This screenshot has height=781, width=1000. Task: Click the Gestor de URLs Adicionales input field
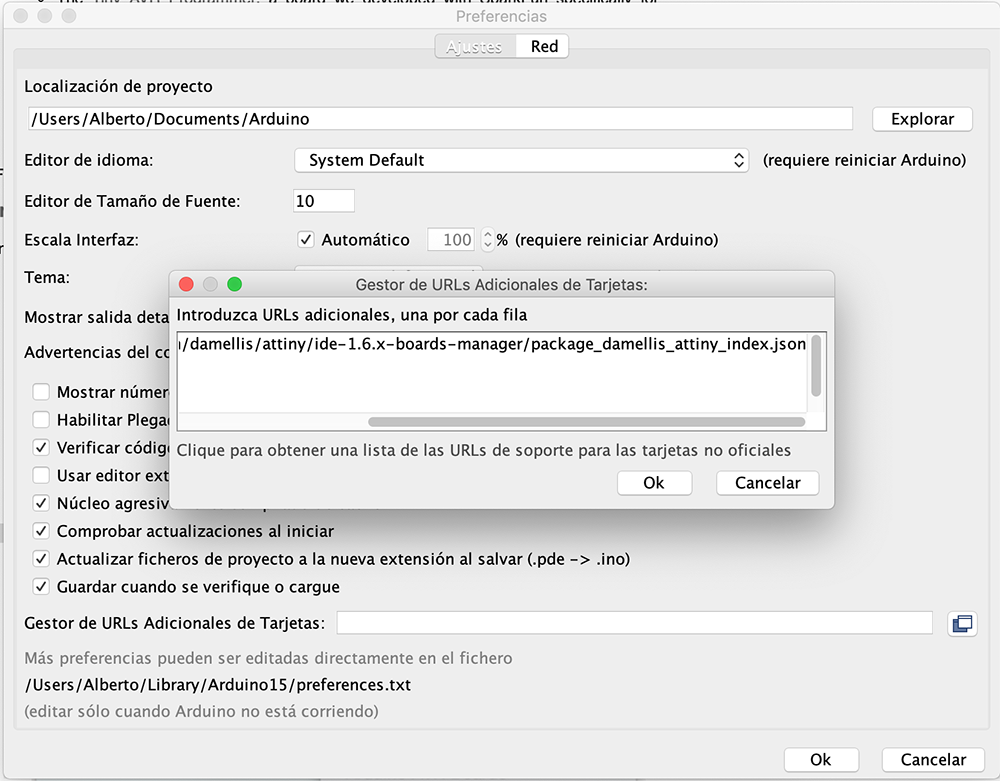click(635, 623)
